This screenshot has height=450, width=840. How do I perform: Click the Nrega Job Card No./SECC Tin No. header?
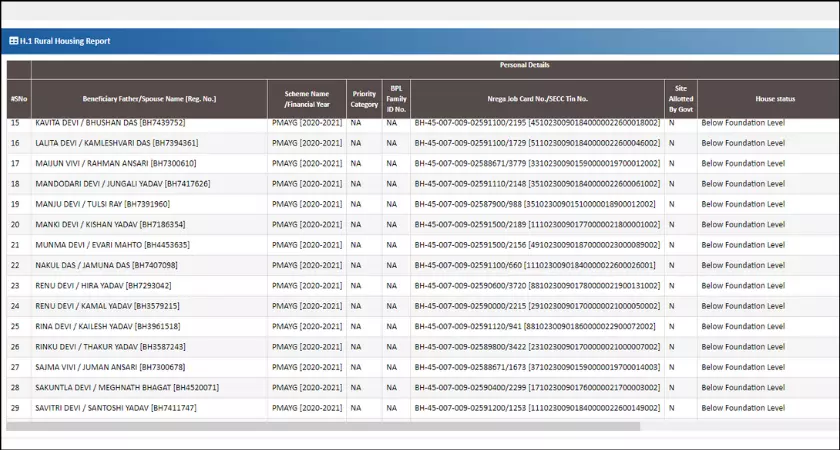(537, 99)
